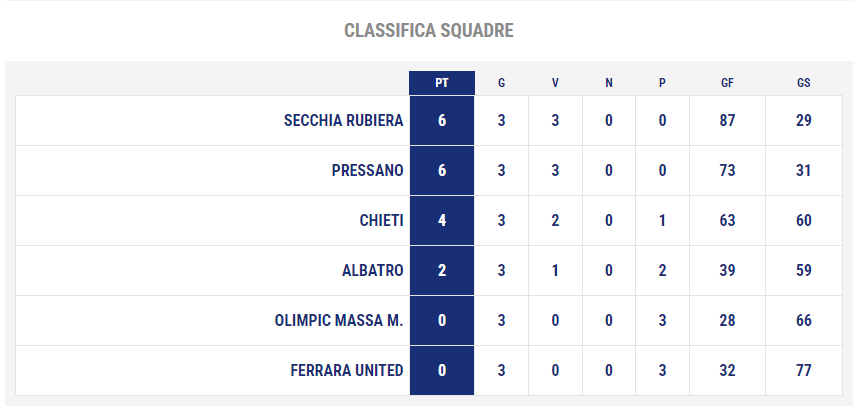Open the ALBATRO team entry
The height and width of the screenshot is (412, 862).
373,271
